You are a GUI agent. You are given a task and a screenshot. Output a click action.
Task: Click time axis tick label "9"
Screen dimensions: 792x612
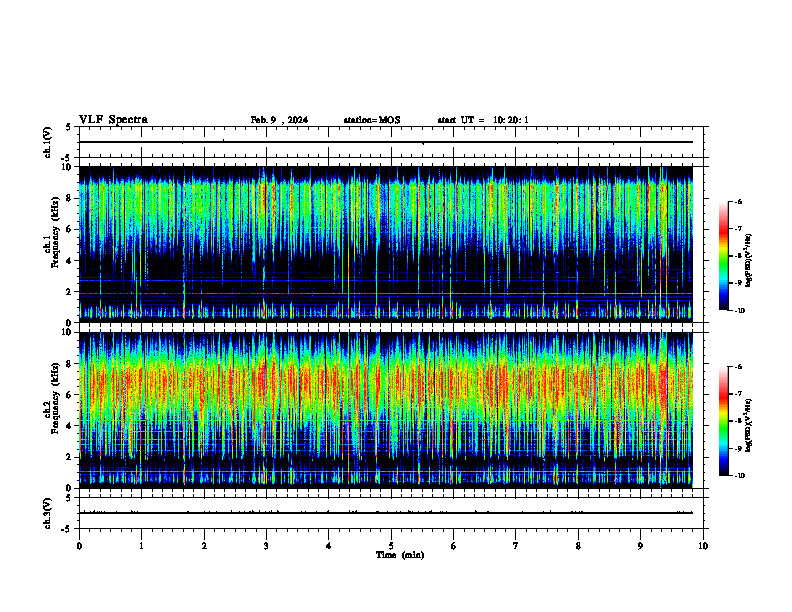point(640,546)
